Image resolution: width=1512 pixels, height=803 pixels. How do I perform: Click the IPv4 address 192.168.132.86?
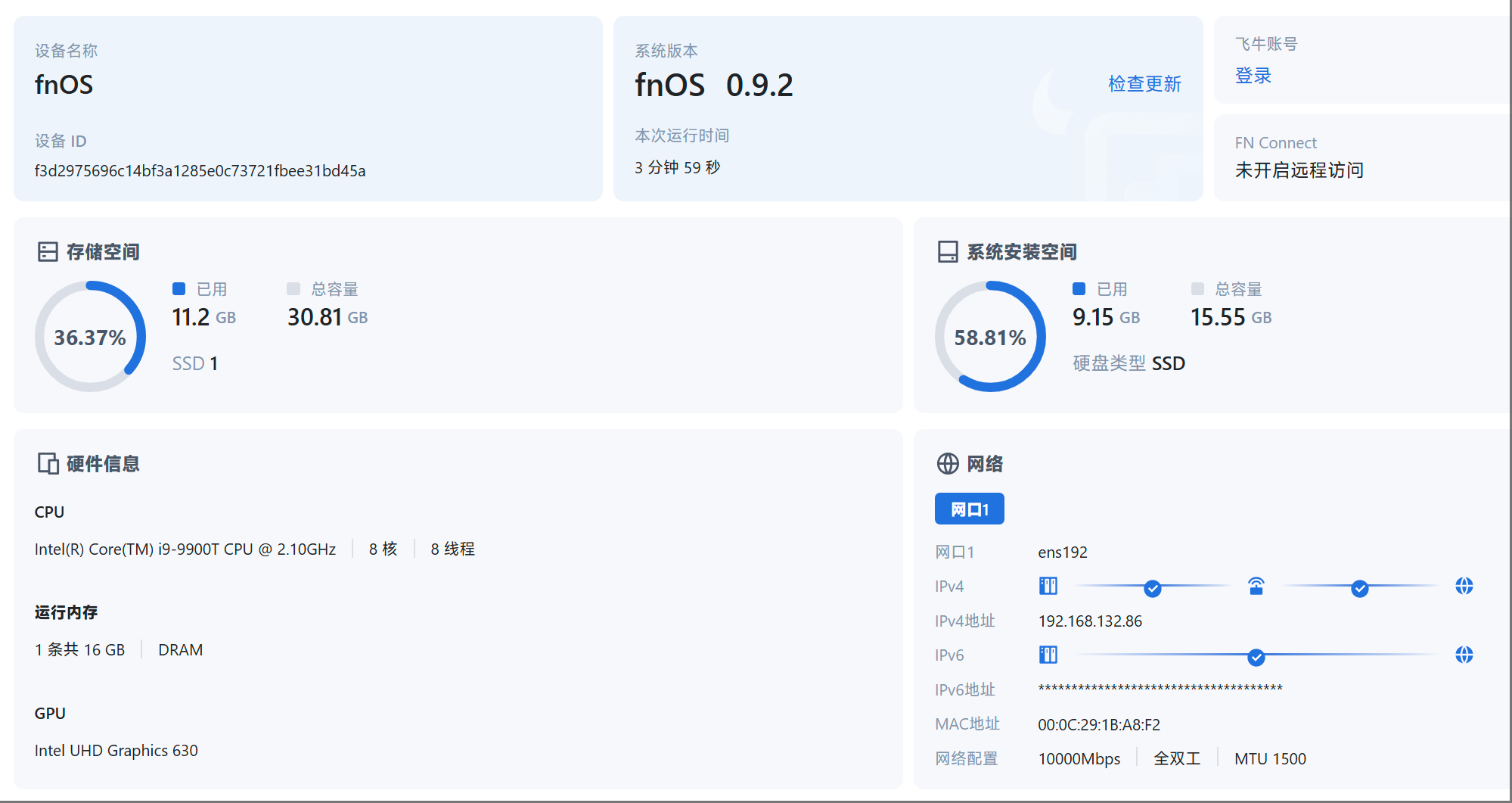tap(1090, 621)
